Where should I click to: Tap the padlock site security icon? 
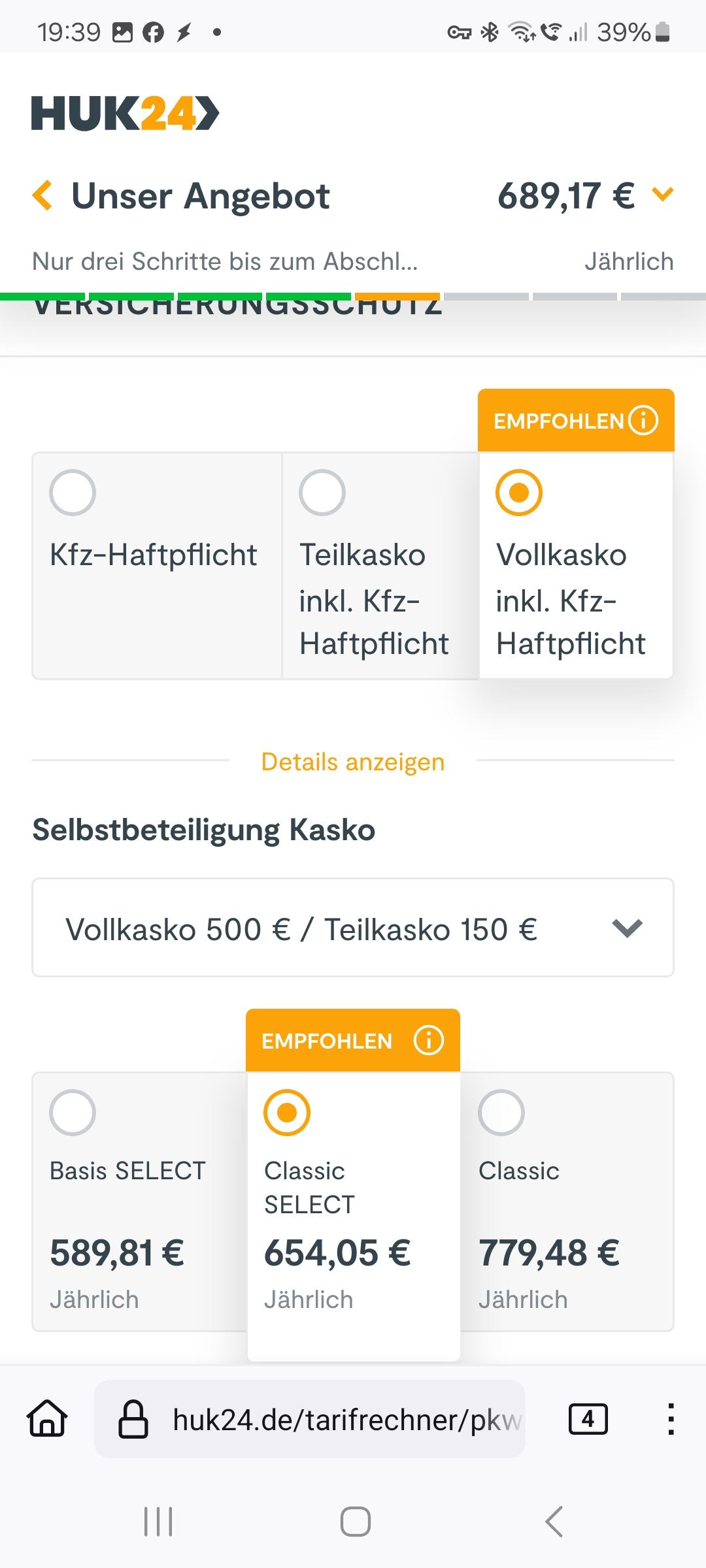tap(133, 1419)
